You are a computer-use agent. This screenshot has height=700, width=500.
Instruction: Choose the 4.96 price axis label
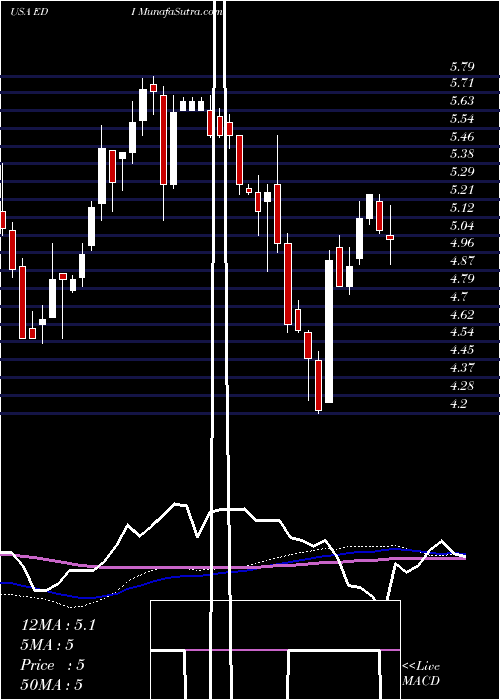tap(462, 243)
